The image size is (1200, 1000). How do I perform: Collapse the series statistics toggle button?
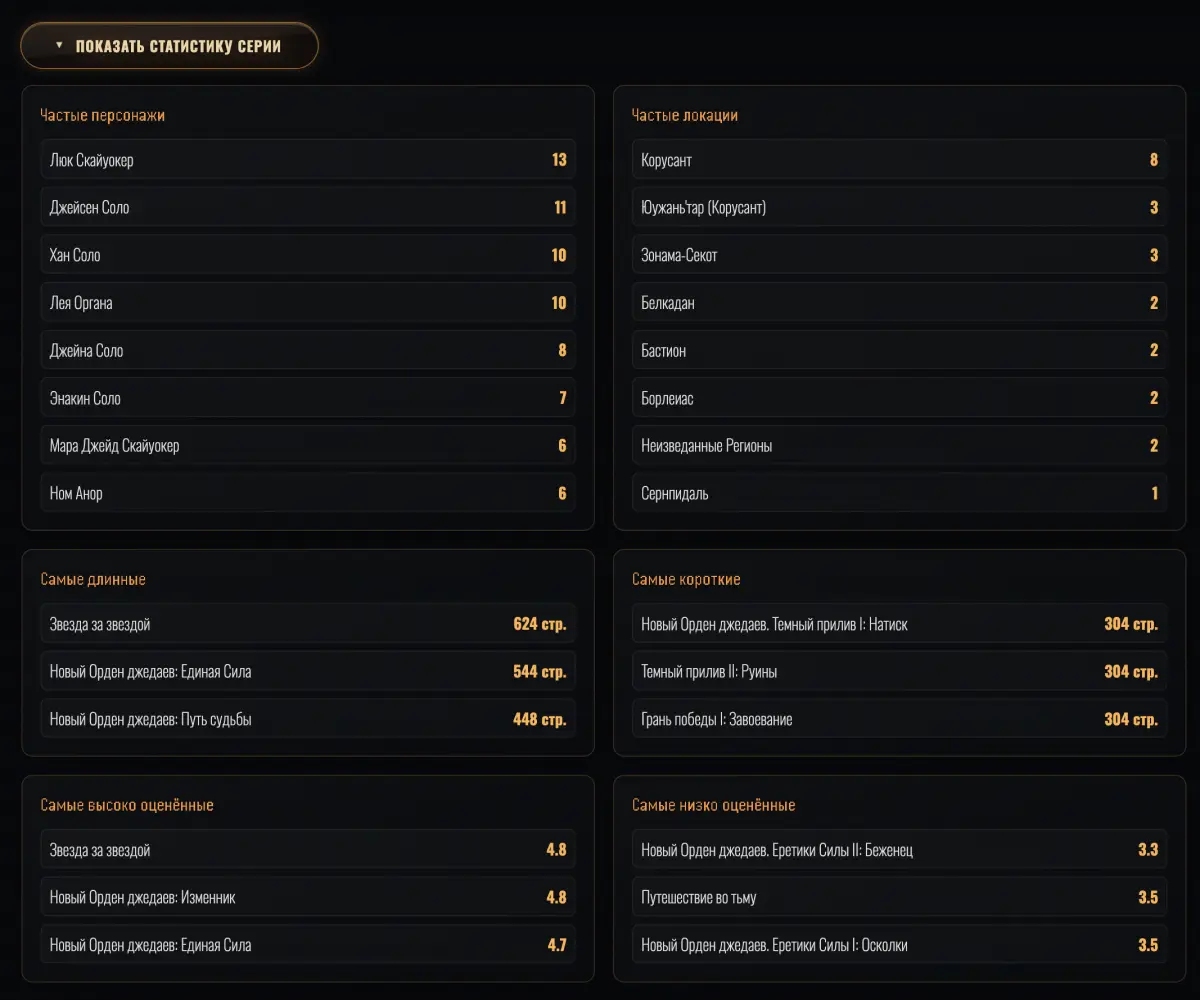click(169, 46)
